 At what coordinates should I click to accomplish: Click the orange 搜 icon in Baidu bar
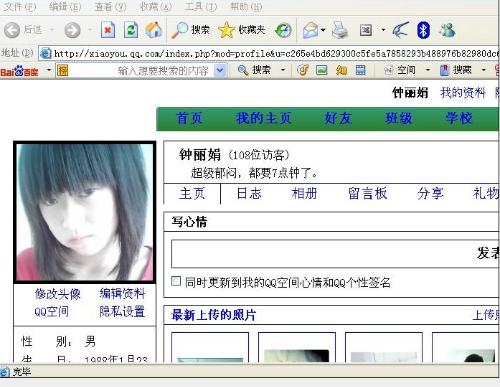(62, 70)
